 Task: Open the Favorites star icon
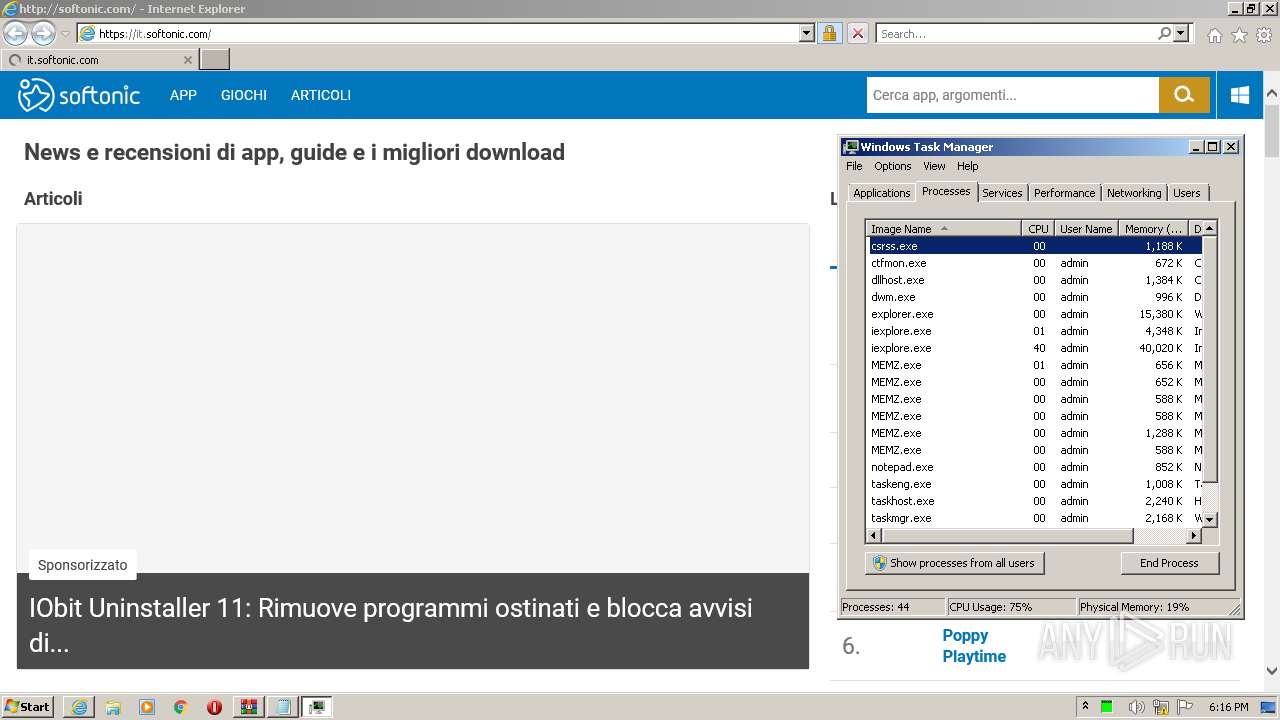[1239, 35]
